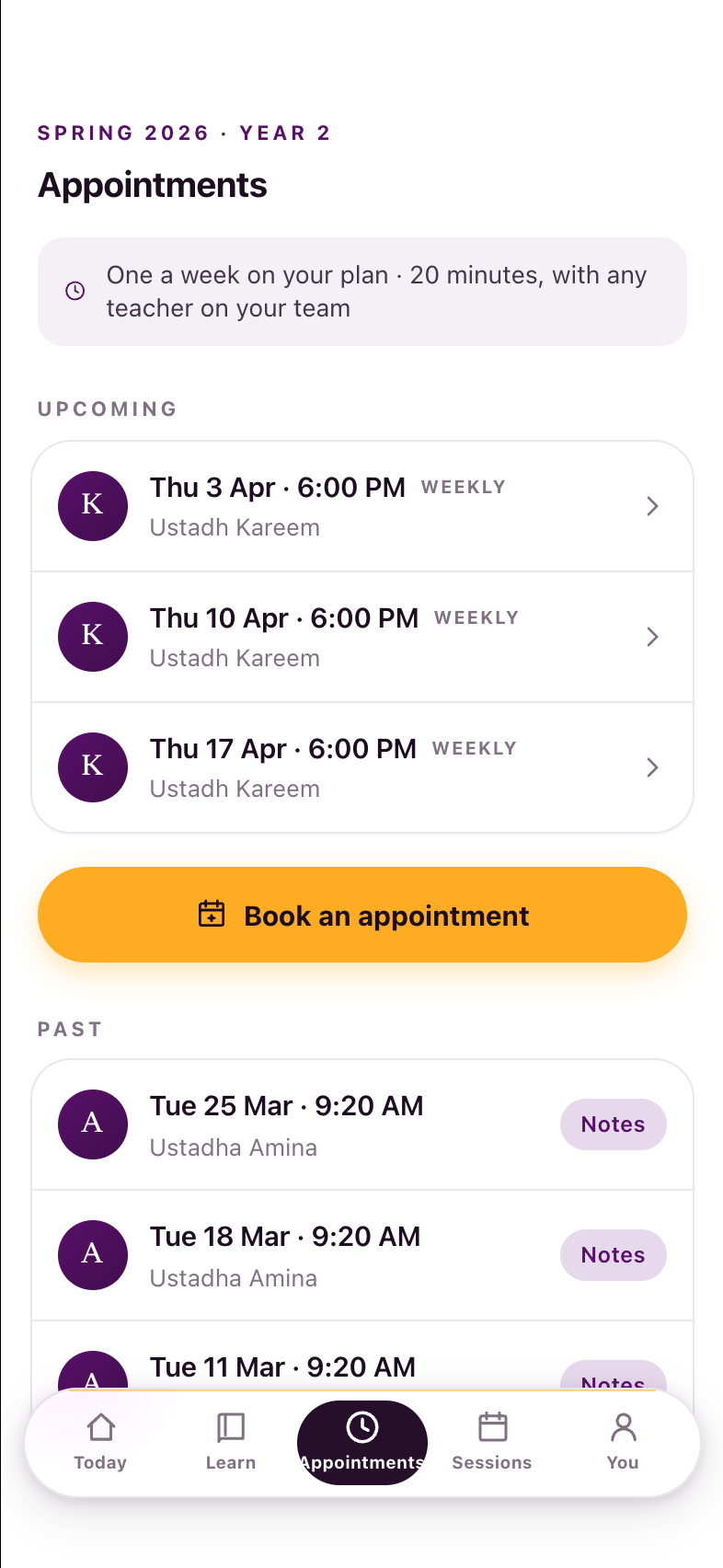This screenshot has height=1568, width=723.
Task: Select the Appointments clock icon
Action: tap(362, 1427)
